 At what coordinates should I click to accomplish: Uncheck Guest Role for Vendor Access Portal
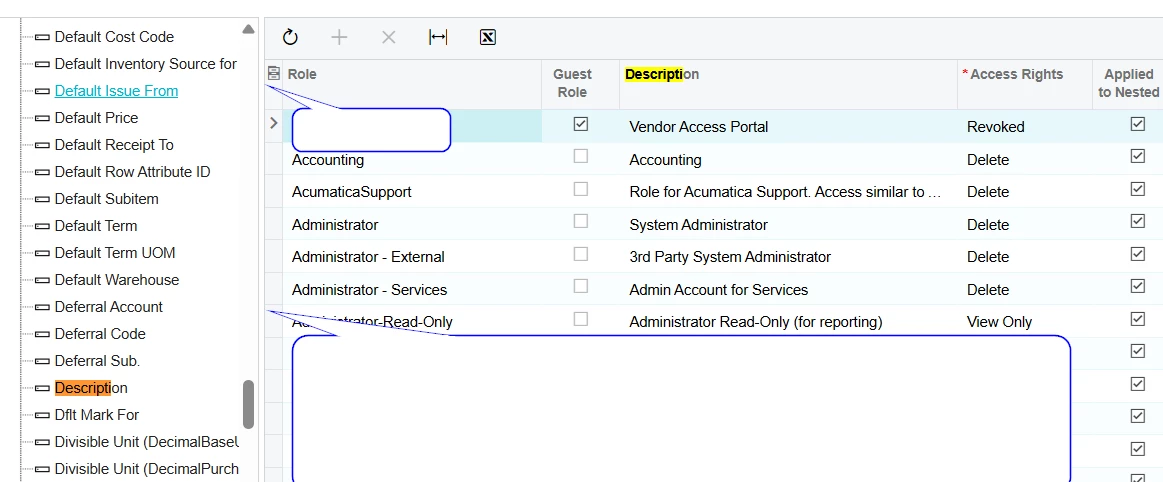(581, 125)
